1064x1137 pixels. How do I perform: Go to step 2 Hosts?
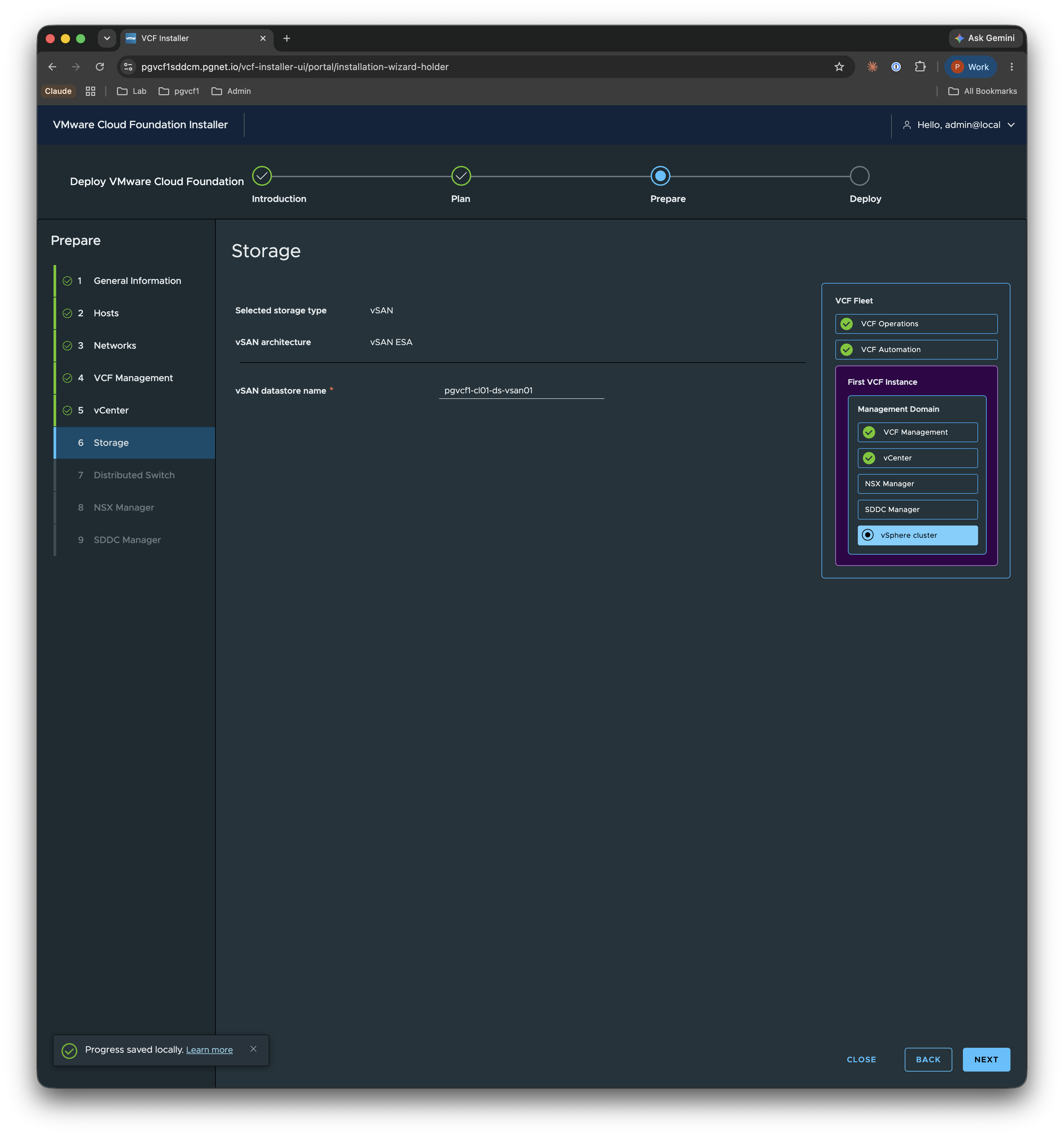click(x=135, y=313)
